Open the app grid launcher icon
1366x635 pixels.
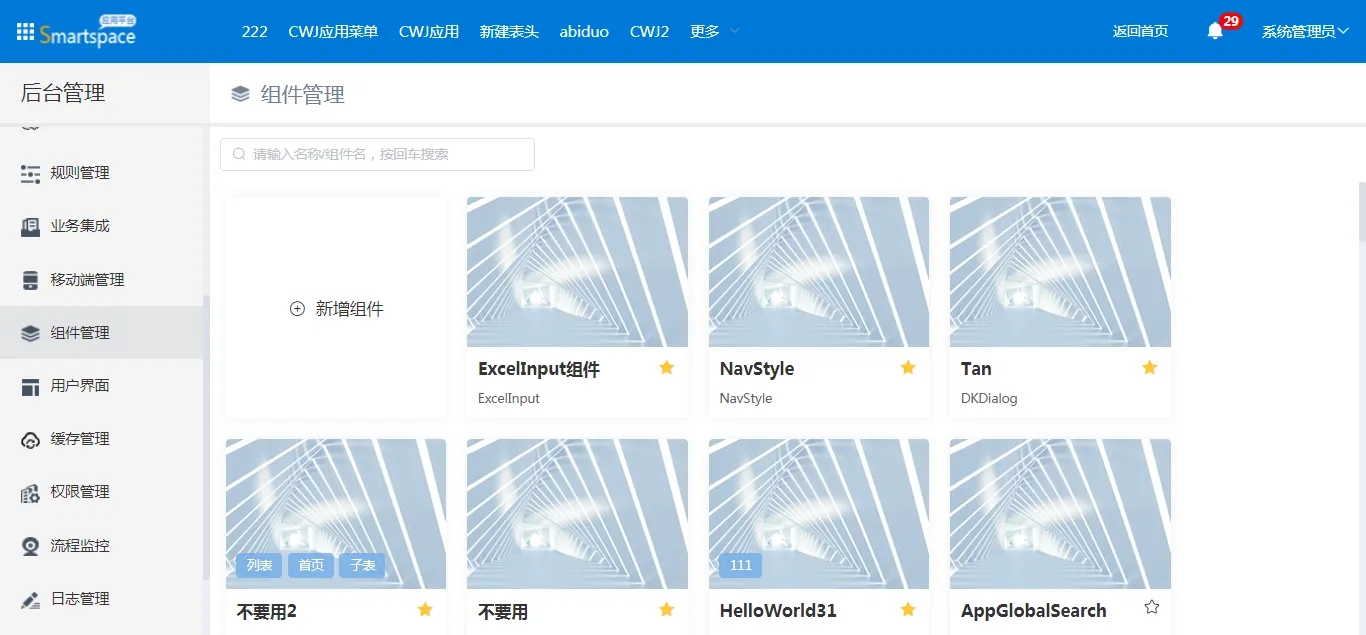25,32
